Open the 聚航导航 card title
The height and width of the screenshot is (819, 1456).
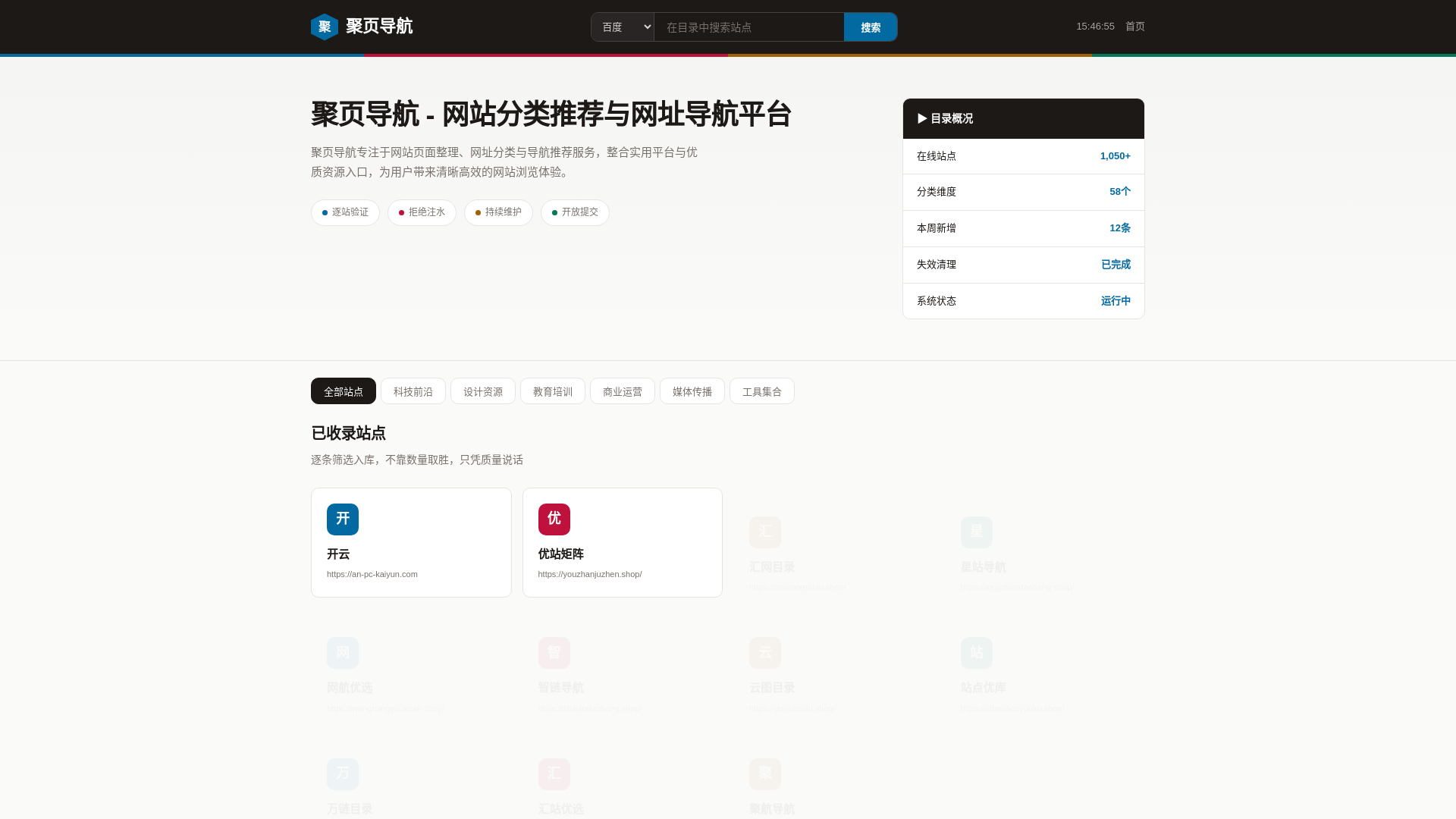tap(772, 809)
